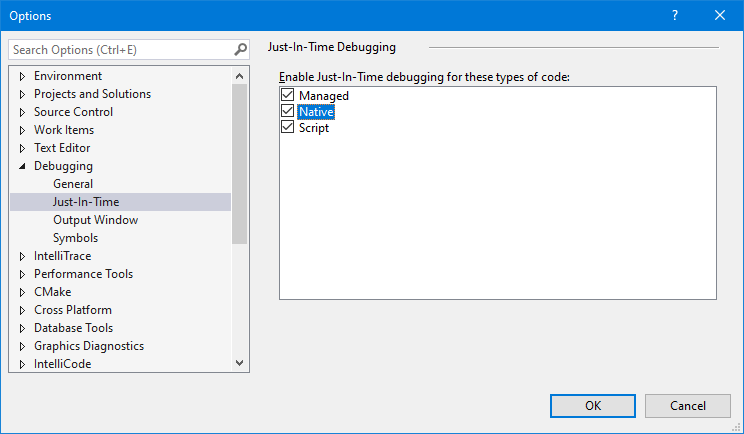Click the tree scrollbar up arrow
Image resolution: width=744 pixels, height=434 pixels.
tap(240, 76)
